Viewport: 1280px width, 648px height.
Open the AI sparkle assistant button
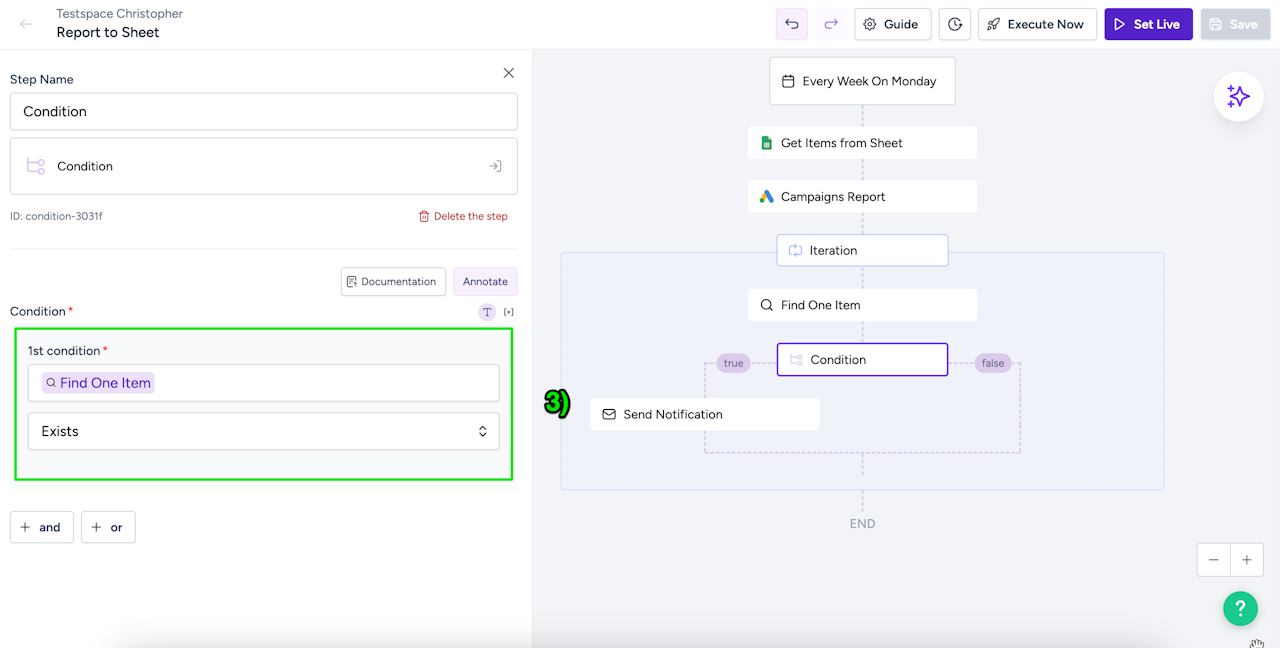1238,97
